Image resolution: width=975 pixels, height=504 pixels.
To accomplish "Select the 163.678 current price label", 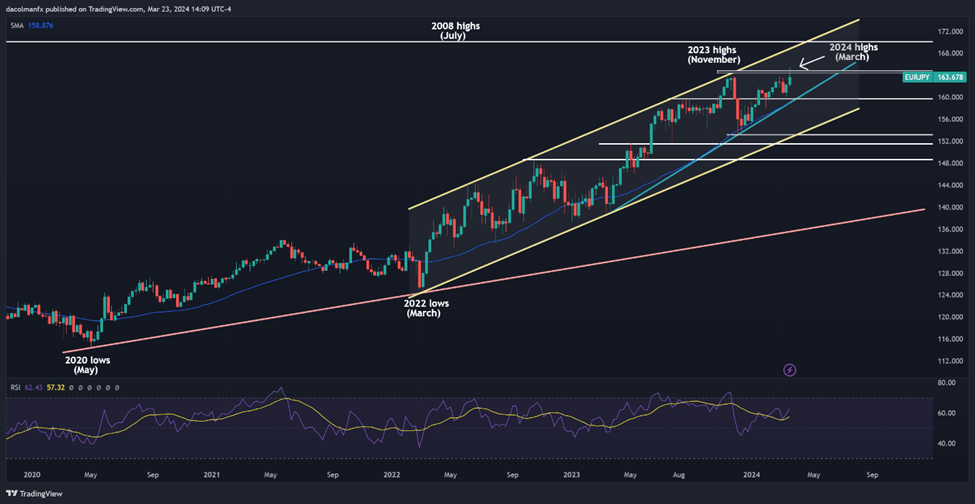I will pos(952,77).
